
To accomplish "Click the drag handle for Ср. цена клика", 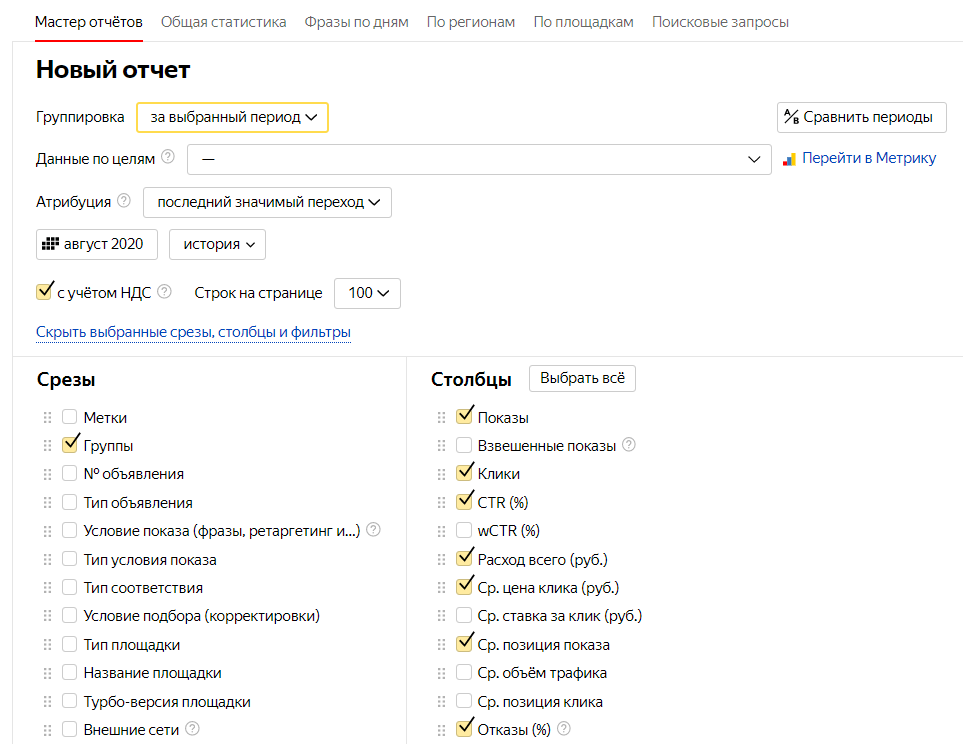I will tap(441, 588).
